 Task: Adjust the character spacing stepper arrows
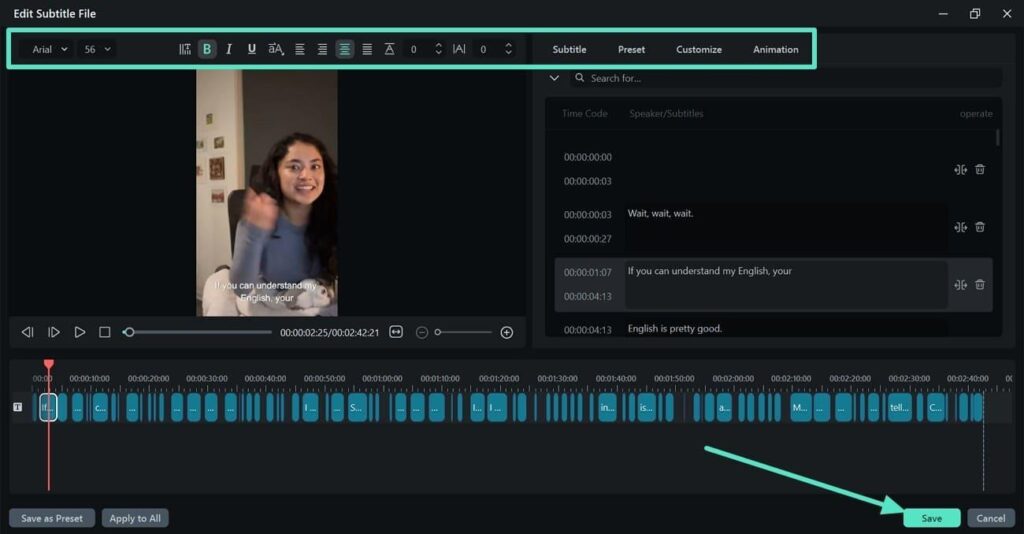tap(508, 49)
